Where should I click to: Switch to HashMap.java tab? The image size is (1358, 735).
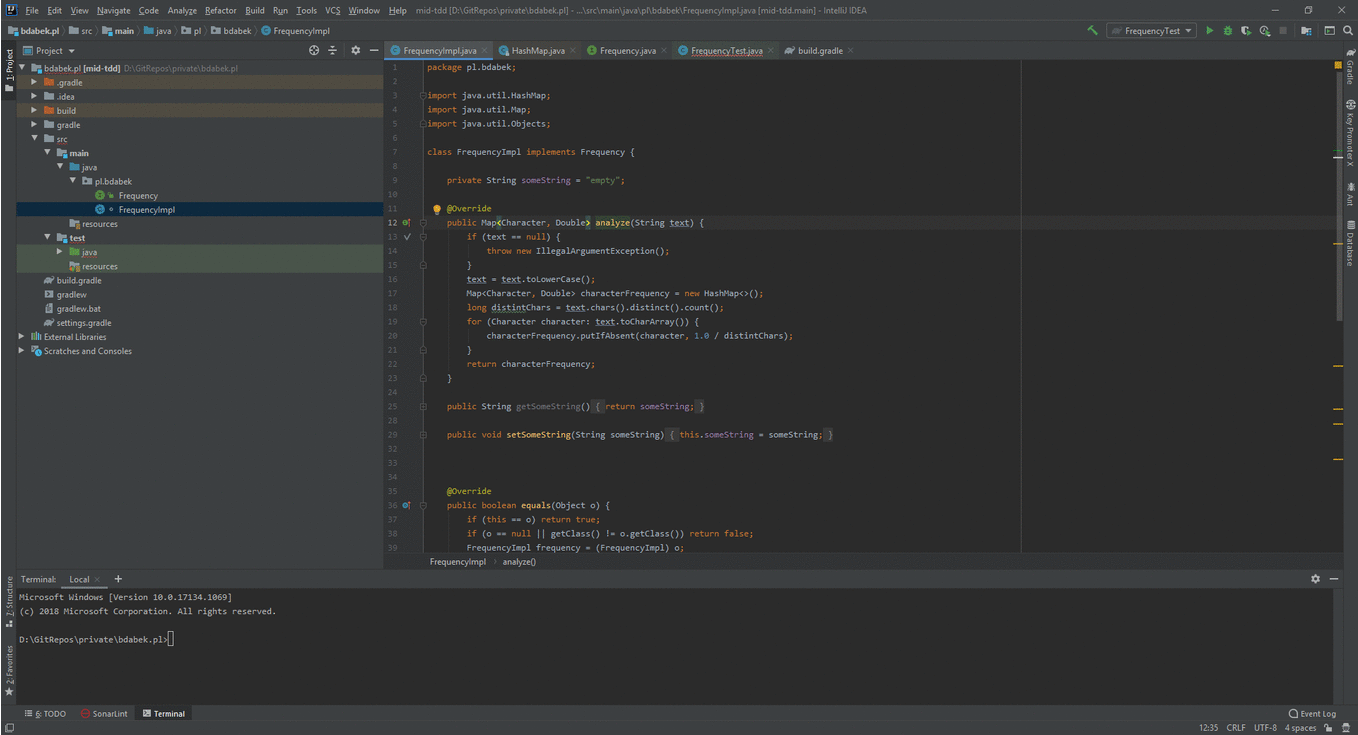(x=537, y=50)
